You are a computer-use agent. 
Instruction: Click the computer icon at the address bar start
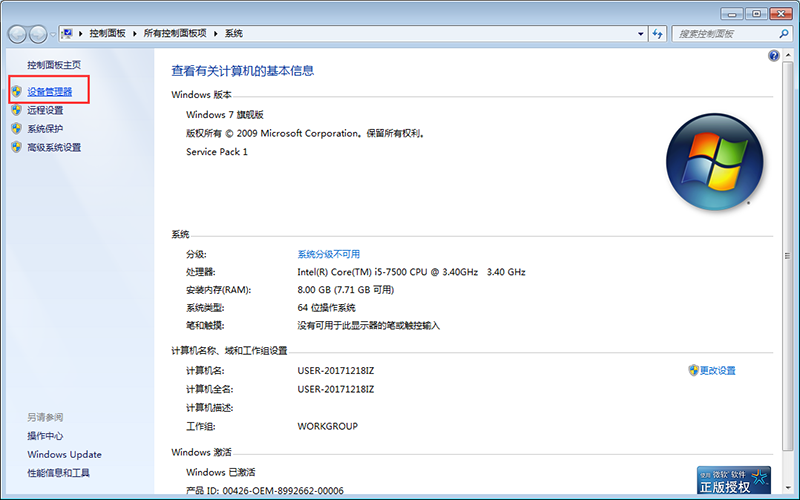(x=68, y=34)
